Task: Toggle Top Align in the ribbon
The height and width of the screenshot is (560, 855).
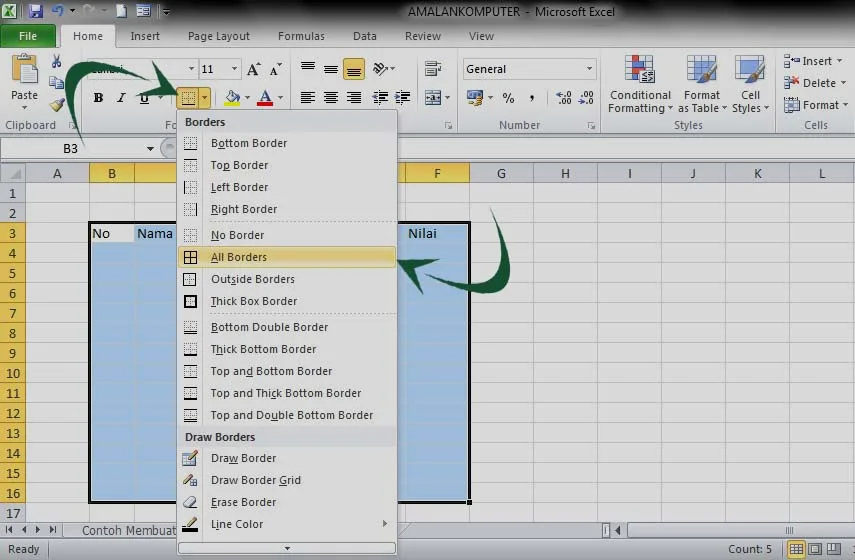Action: (308, 68)
